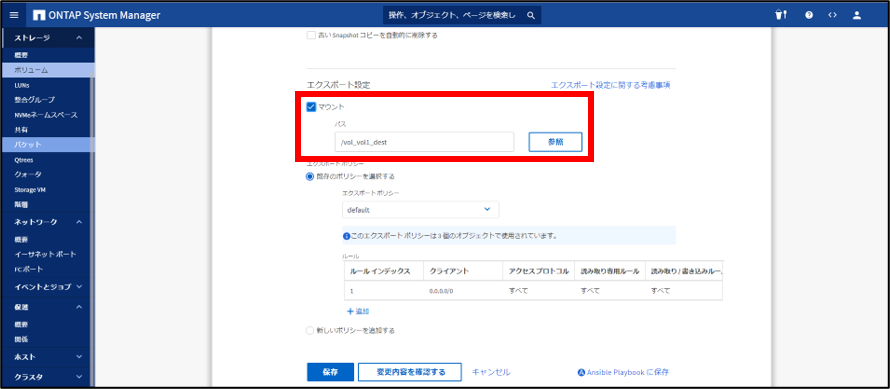Open the notifications alert icon

tap(781, 15)
